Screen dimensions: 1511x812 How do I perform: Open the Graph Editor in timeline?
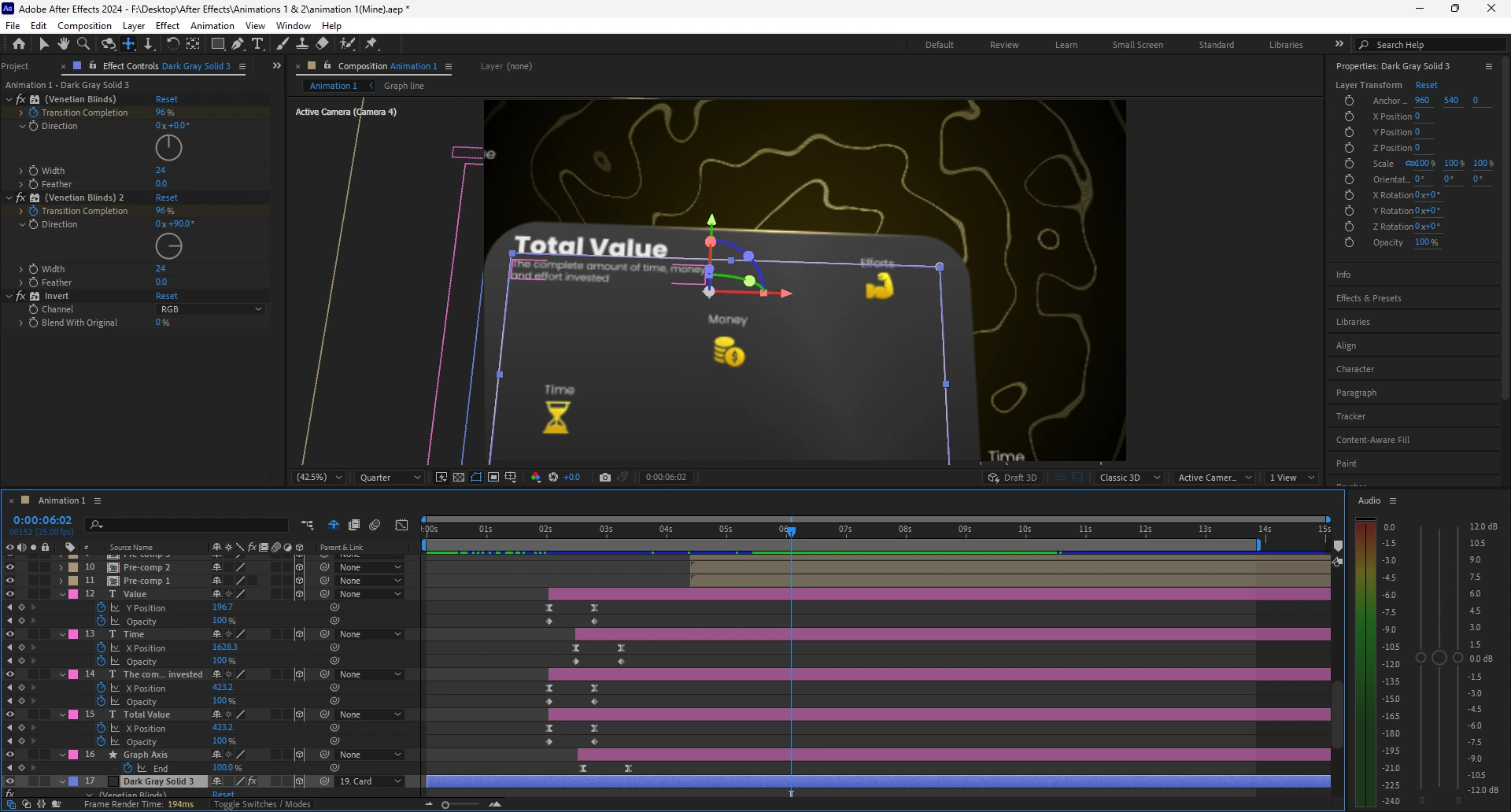tap(401, 525)
